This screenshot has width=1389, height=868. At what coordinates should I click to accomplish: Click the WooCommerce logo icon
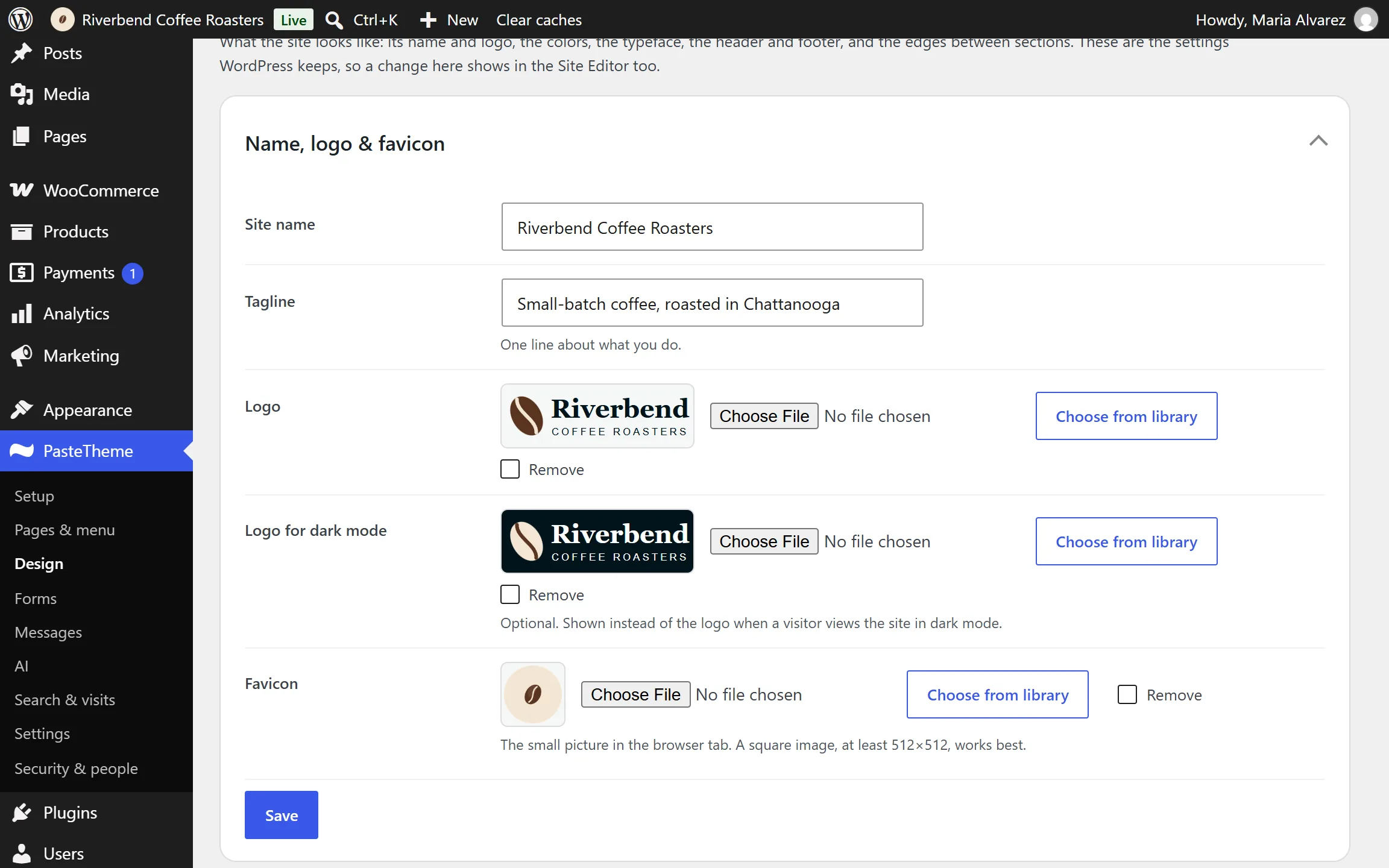click(x=22, y=190)
